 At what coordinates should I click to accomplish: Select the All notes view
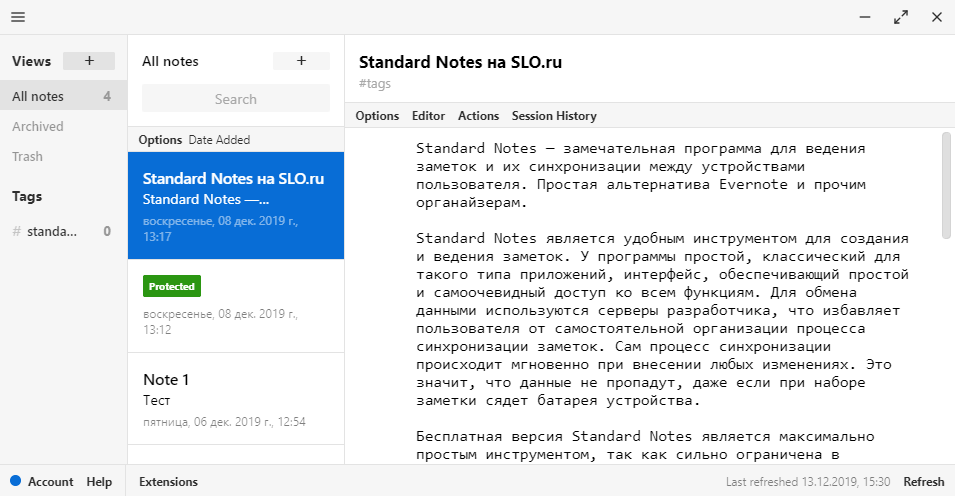tap(63, 96)
